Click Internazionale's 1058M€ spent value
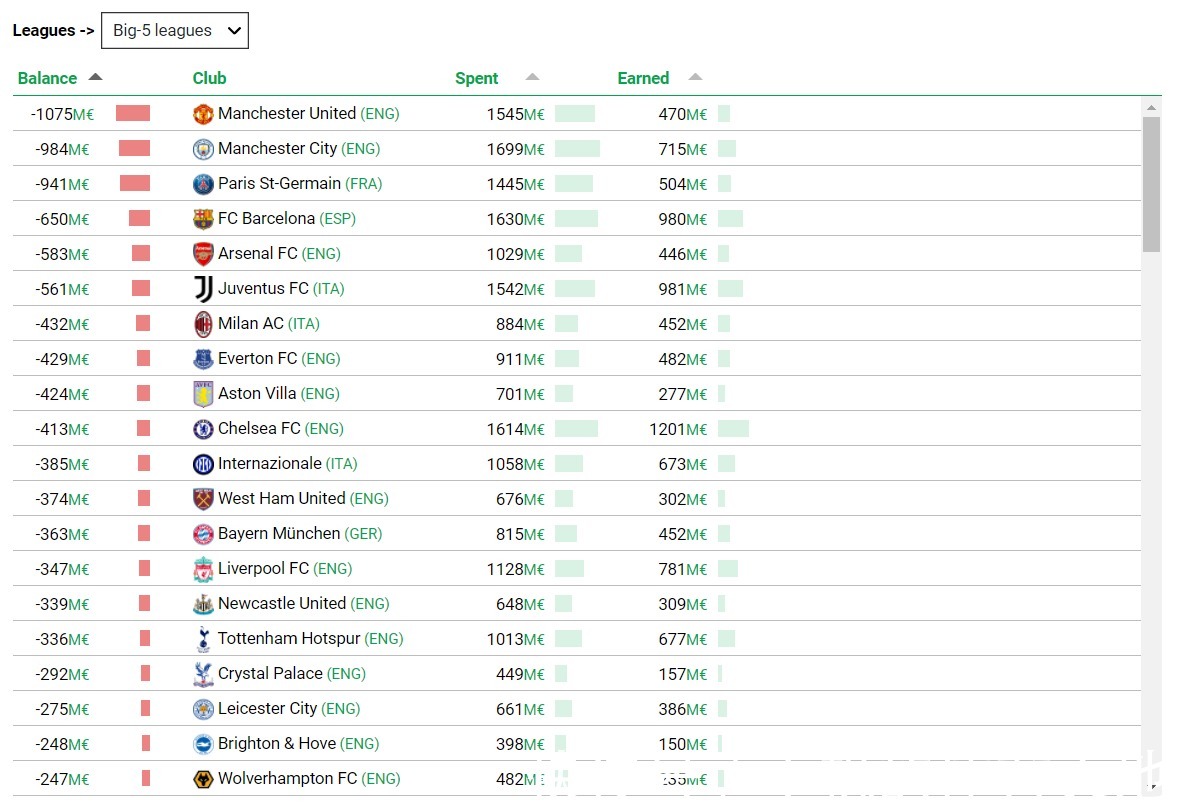The width and height of the screenshot is (1177, 811). 516,464
